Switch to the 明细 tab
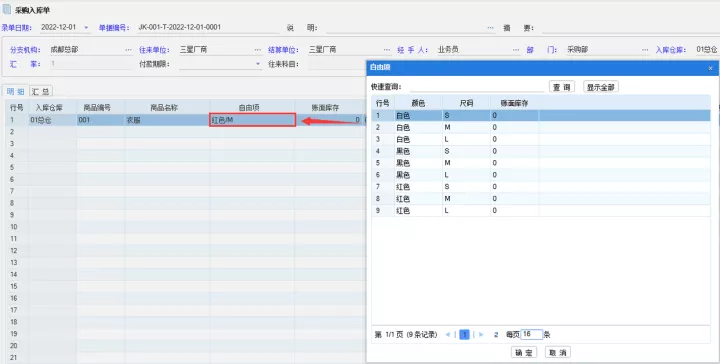Screen dimensions: 720x364 (16, 91)
